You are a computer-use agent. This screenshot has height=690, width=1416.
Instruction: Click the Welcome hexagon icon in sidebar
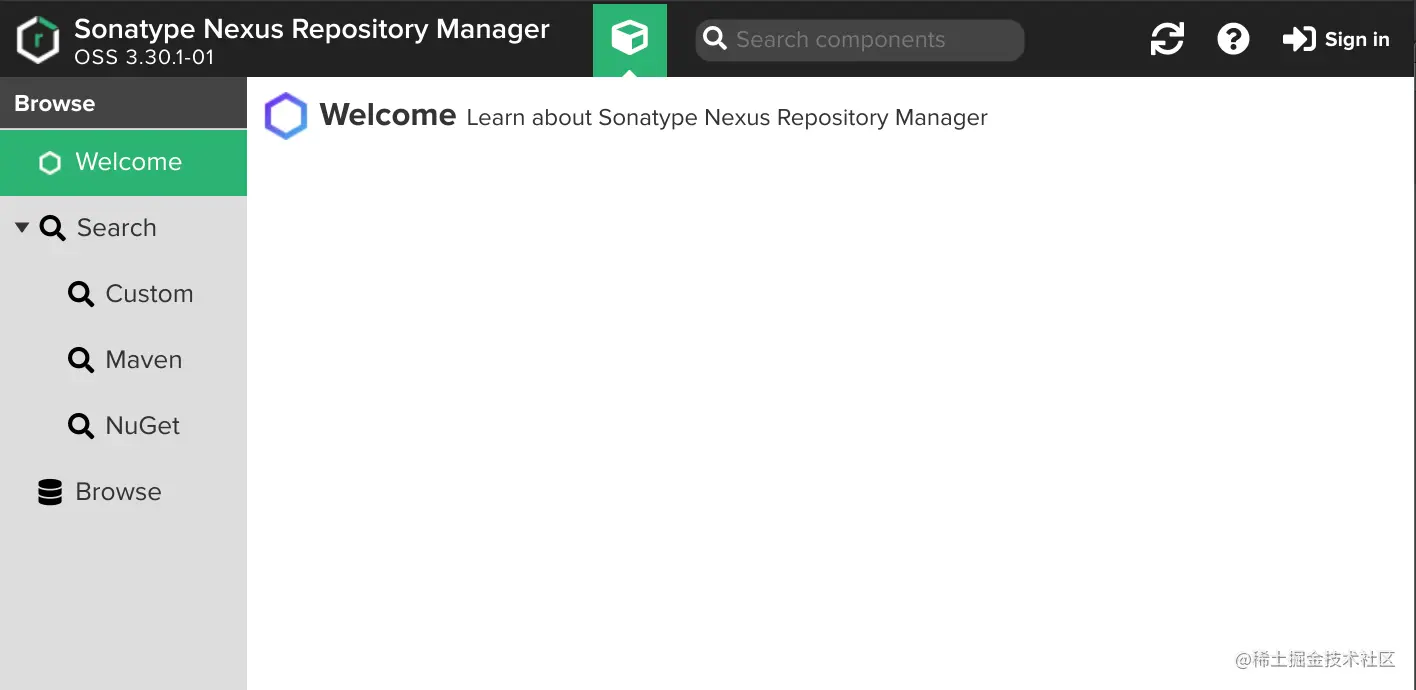(x=49, y=162)
